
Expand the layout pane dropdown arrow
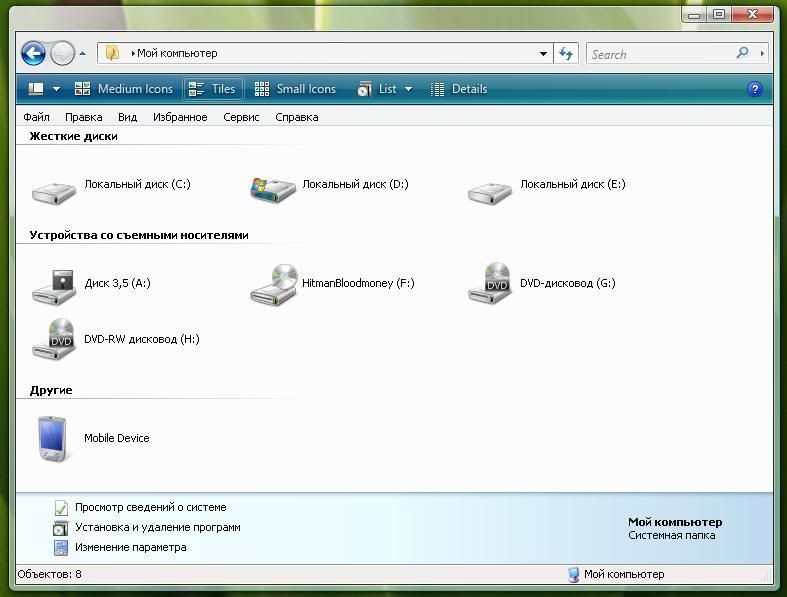pyautogui.click(x=56, y=89)
